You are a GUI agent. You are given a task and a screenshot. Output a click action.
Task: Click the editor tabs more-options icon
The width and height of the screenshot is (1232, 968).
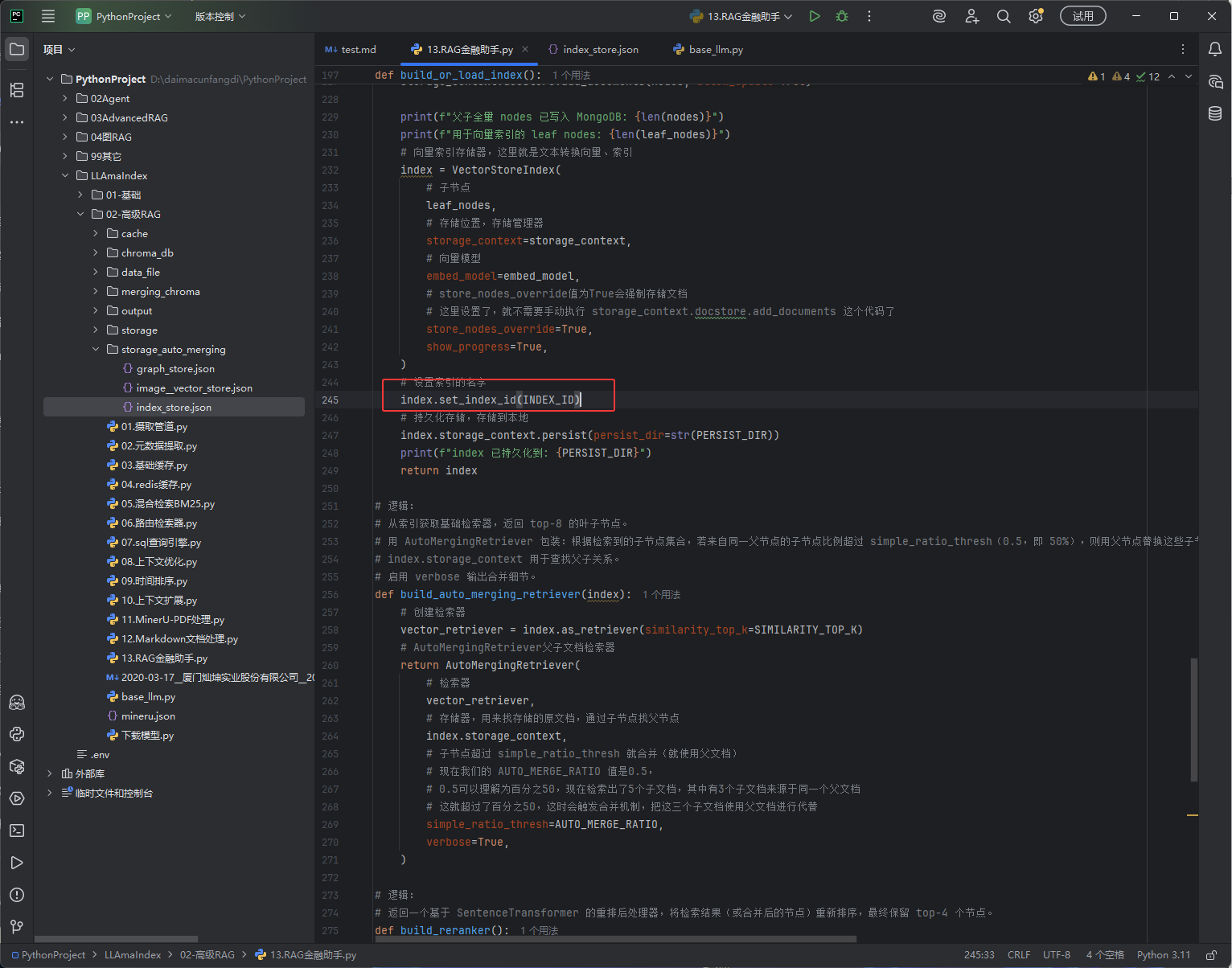[x=1183, y=50]
